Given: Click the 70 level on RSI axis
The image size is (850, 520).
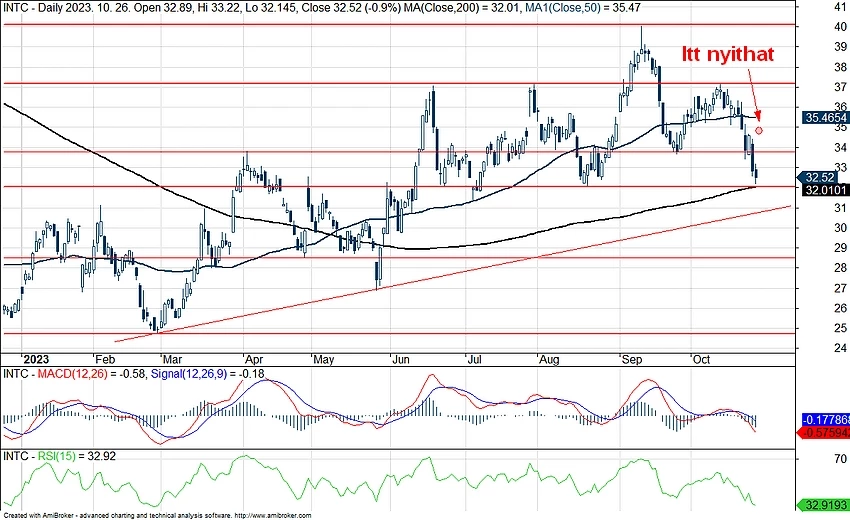Looking at the screenshot, I should tap(813, 458).
